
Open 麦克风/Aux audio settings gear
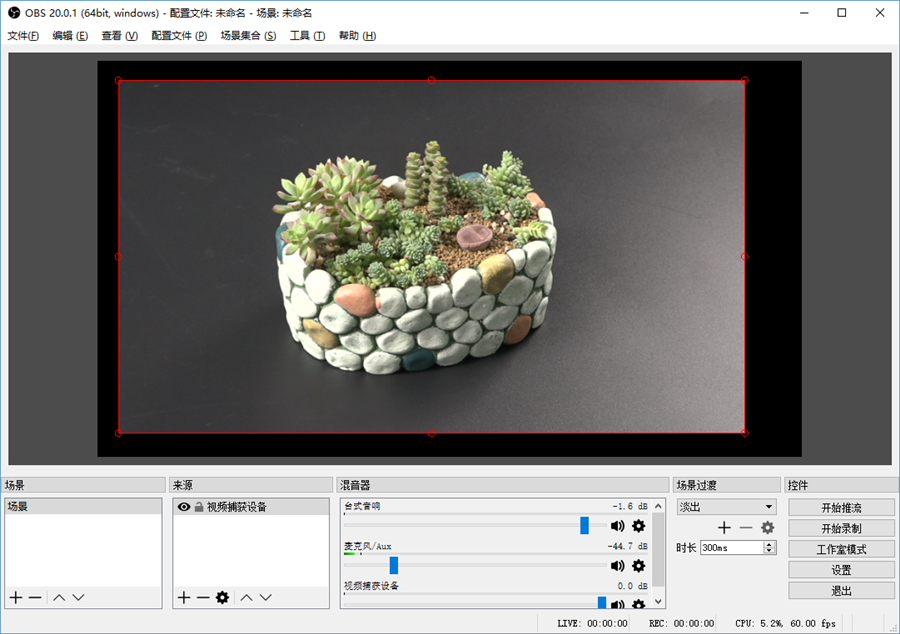[638, 566]
